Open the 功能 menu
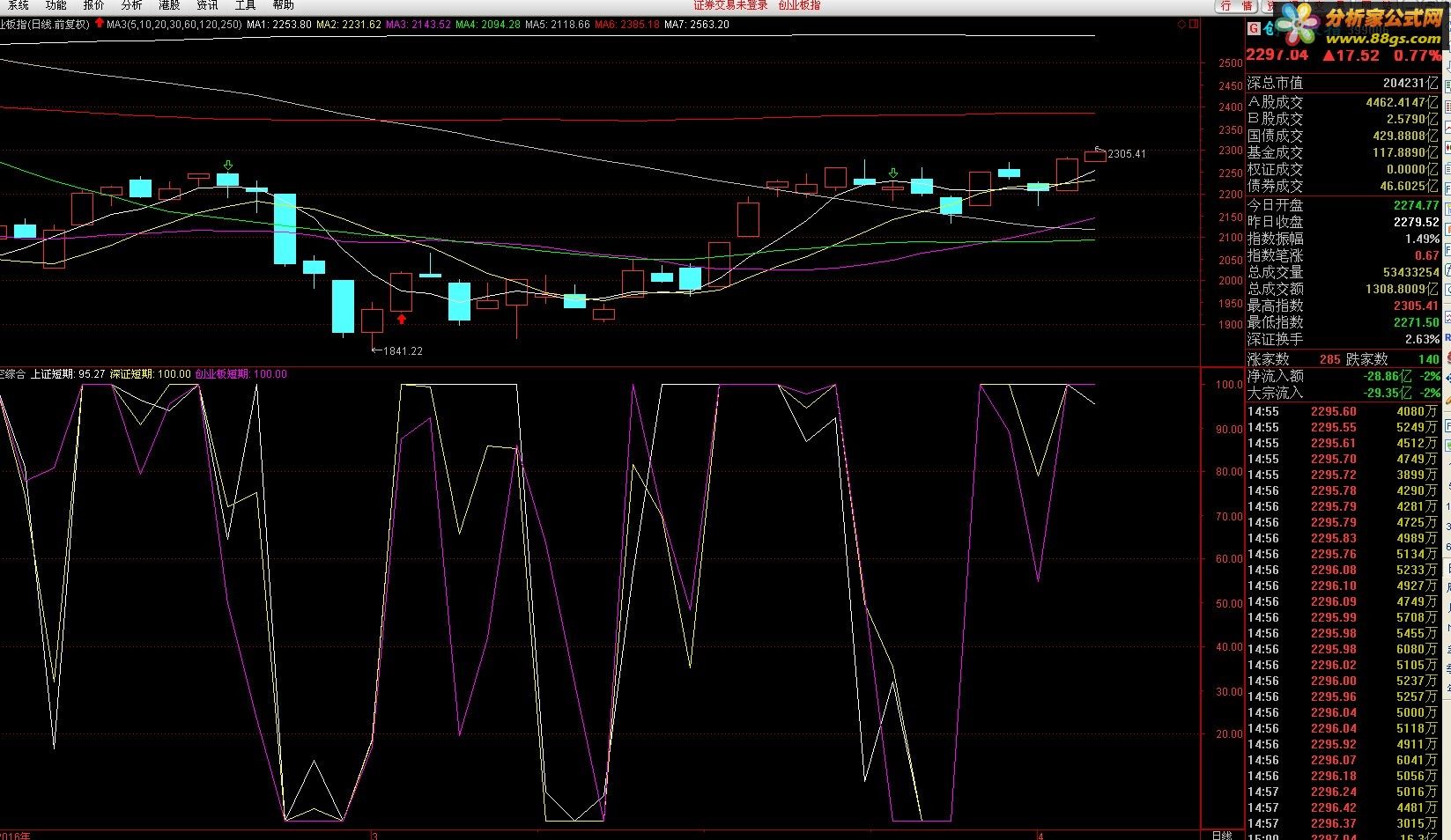Viewport: 1451px width, 840px height. (56, 5)
